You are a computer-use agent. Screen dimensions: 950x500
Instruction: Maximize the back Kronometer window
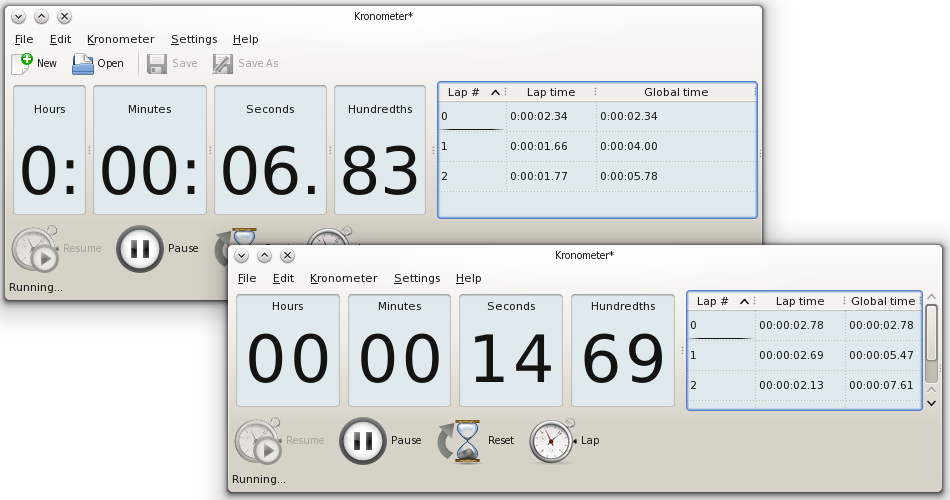click(41, 17)
